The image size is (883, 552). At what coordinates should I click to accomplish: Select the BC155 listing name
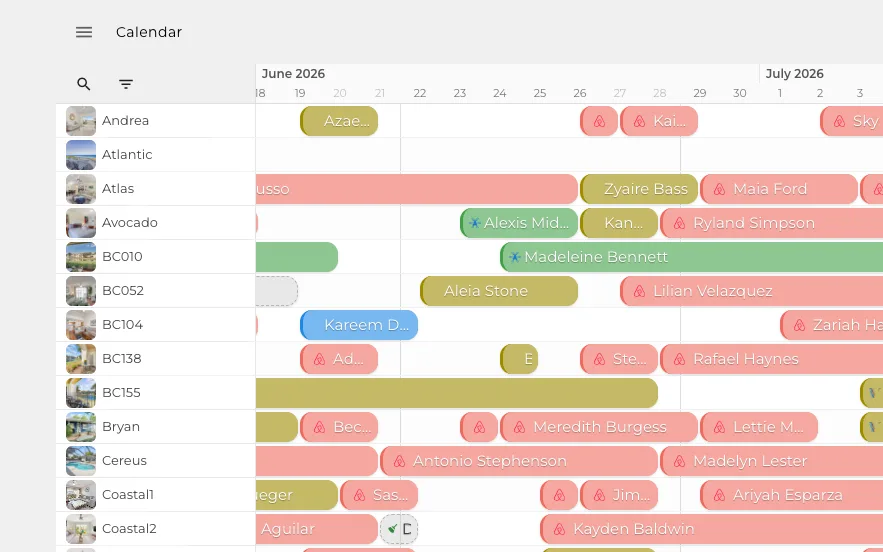pyautogui.click(x=121, y=393)
